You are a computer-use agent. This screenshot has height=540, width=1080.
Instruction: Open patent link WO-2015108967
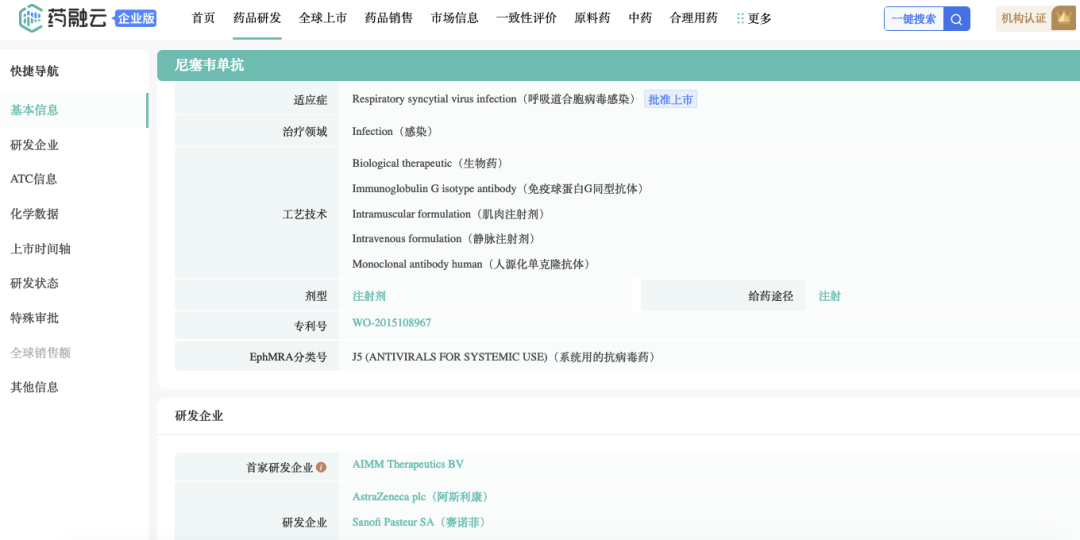point(392,323)
